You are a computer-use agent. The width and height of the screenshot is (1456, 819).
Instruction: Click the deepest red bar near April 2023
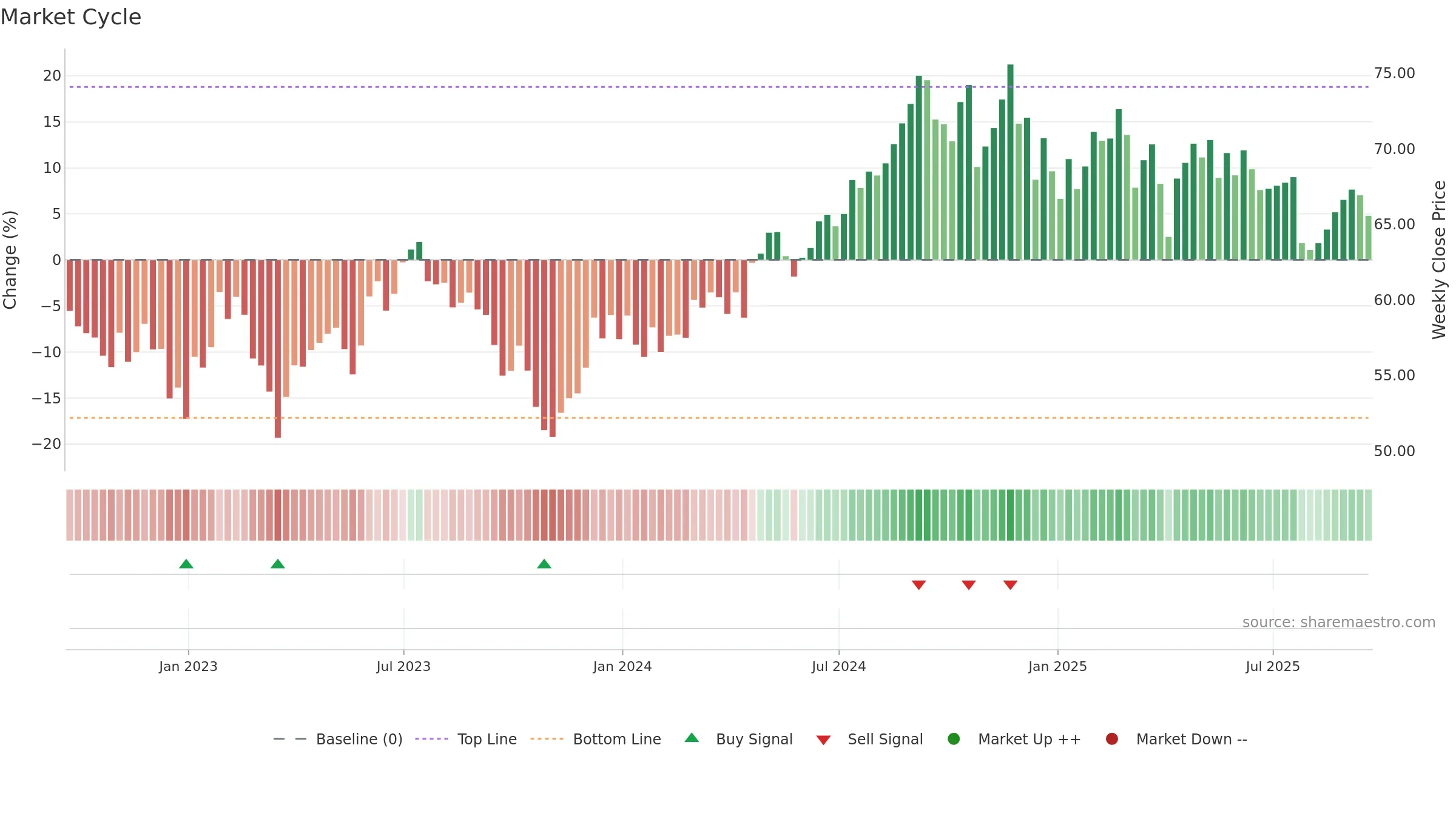(x=278, y=349)
